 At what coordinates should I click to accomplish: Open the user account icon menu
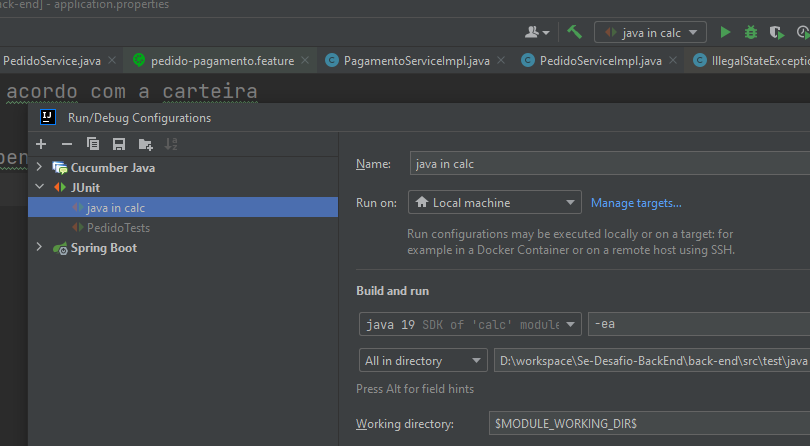pyautogui.click(x=537, y=33)
